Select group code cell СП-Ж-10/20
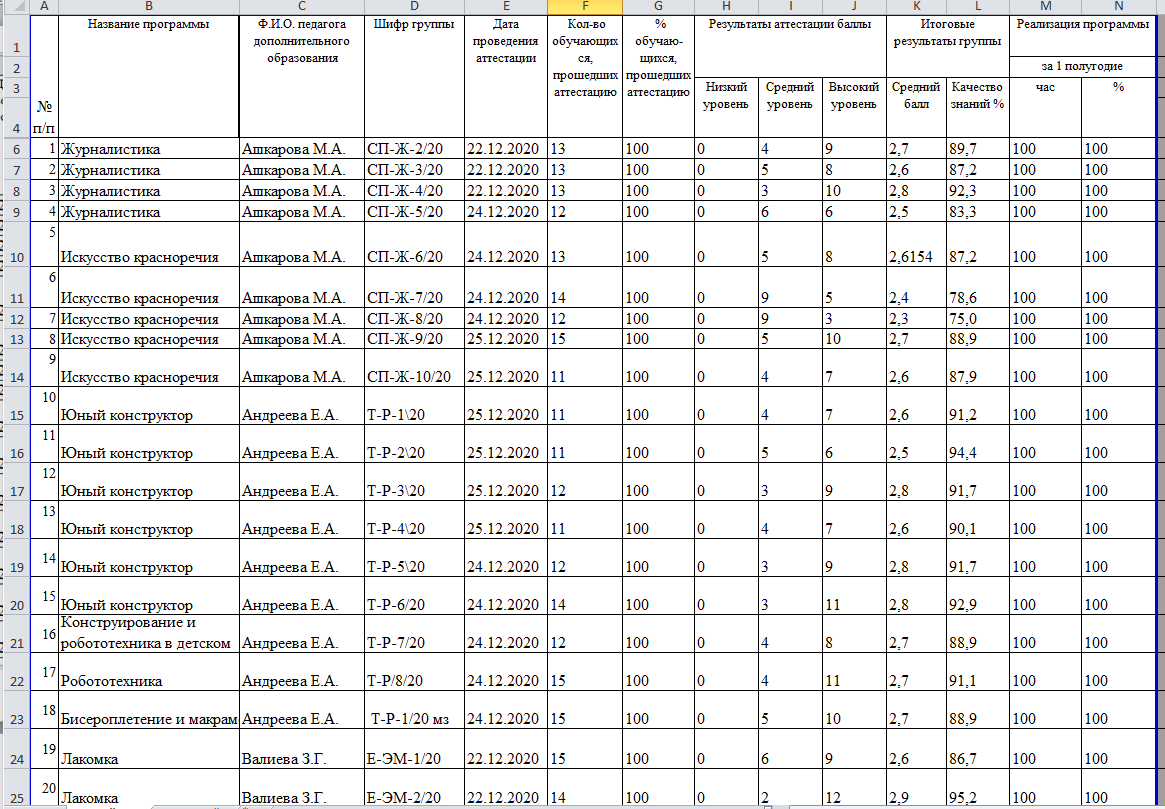This screenshot has height=809, width=1165. 414,368
